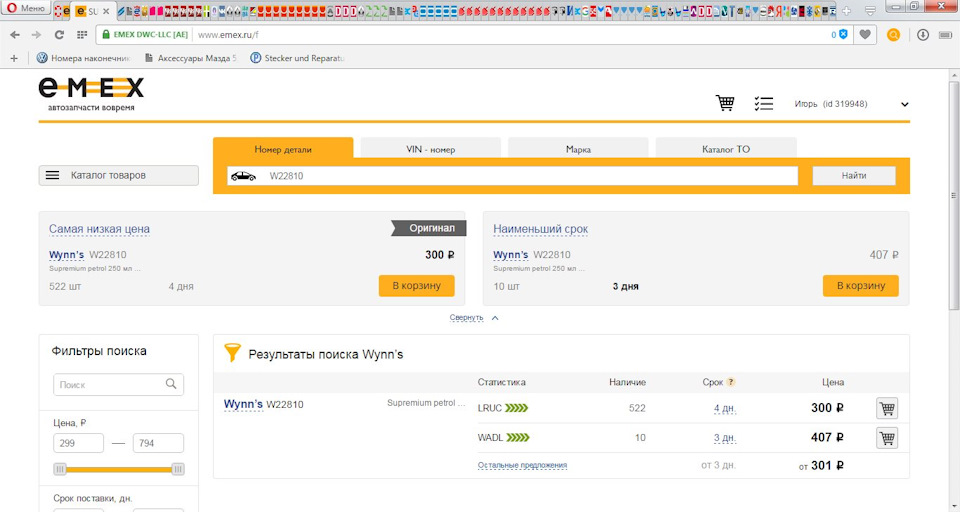Viewport: 960px width, 512px height.
Task: Open the checklist orders icon
Action: [x=763, y=104]
